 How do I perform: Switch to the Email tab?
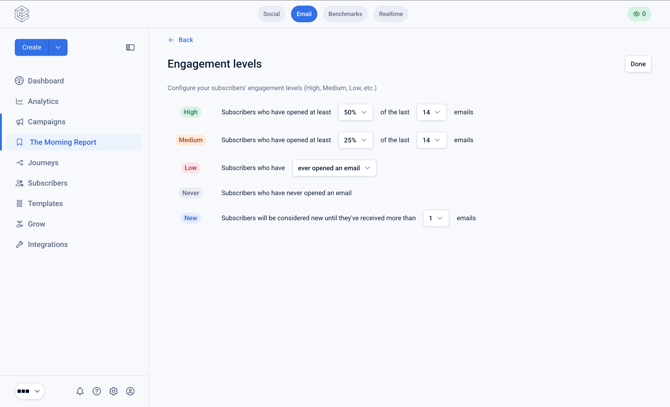(x=304, y=14)
